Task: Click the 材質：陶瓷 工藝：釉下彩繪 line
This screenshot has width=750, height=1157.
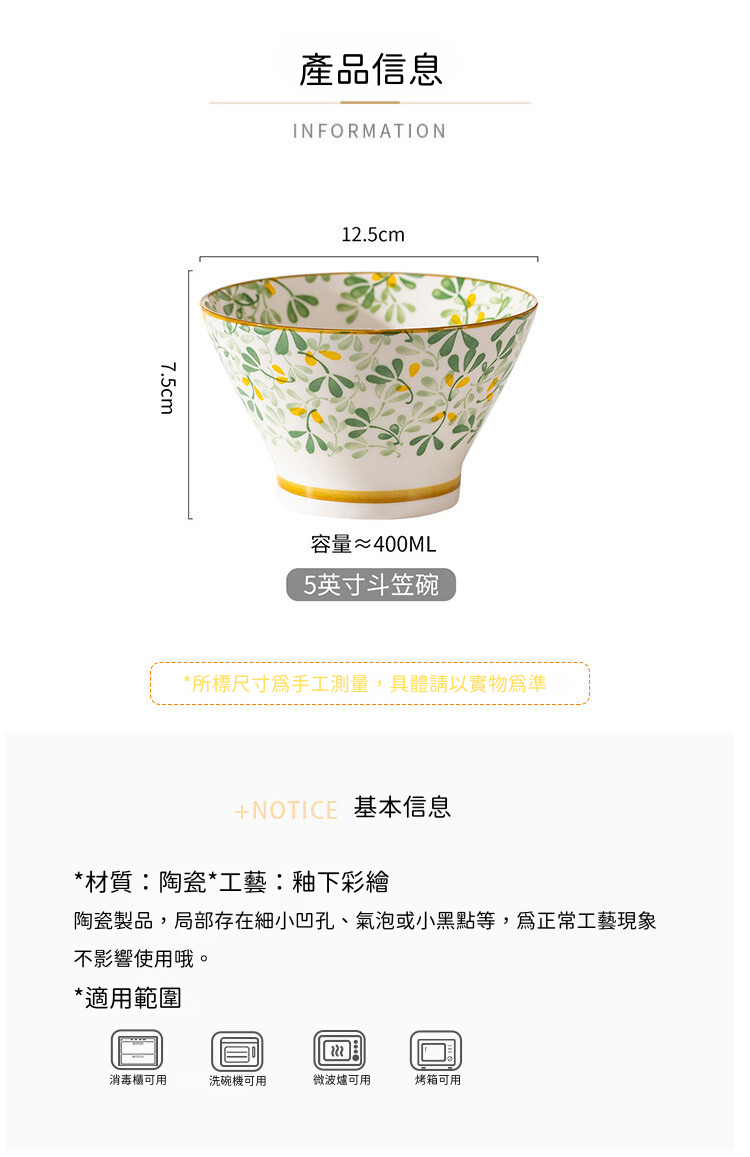Action: click(x=231, y=881)
